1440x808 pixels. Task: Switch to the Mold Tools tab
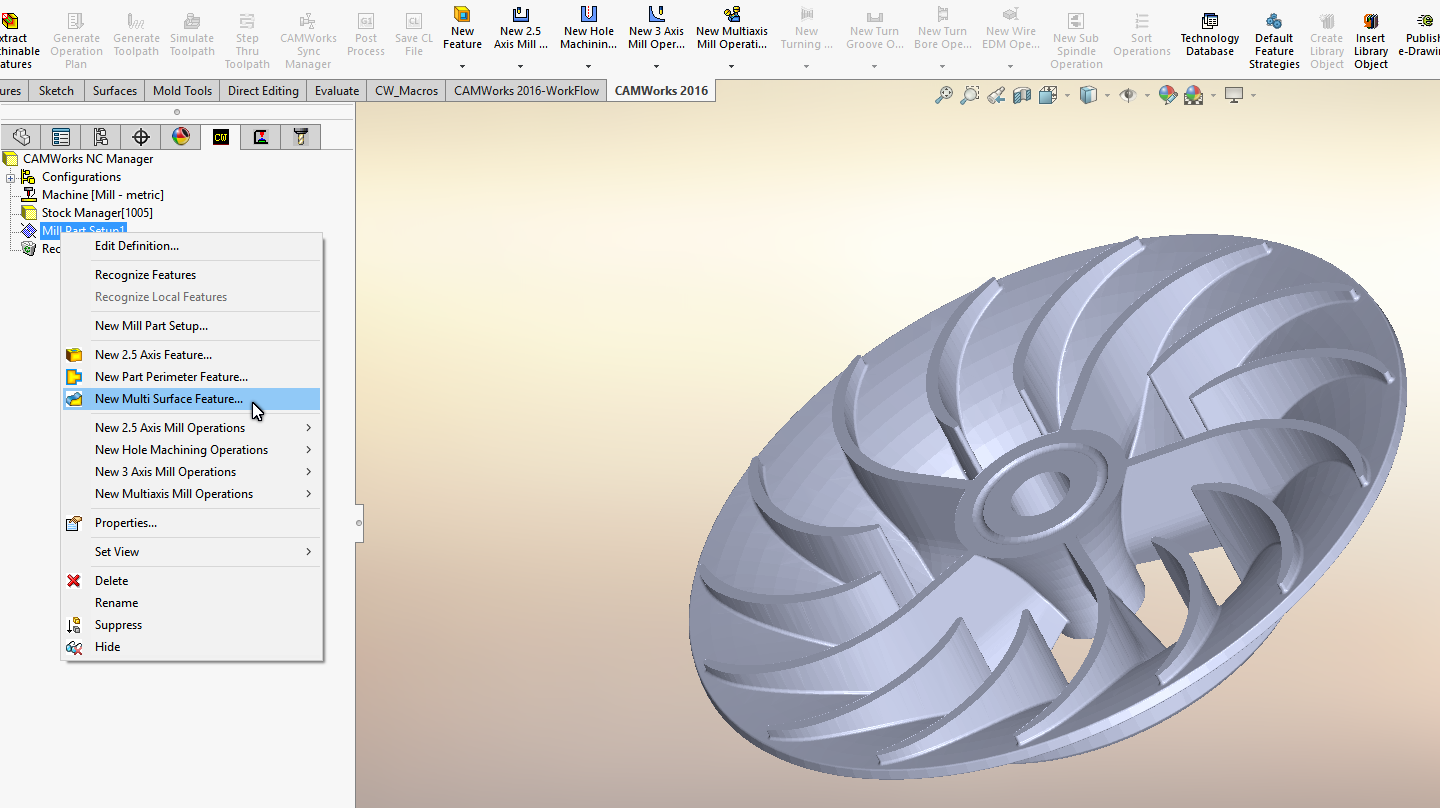point(182,91)
